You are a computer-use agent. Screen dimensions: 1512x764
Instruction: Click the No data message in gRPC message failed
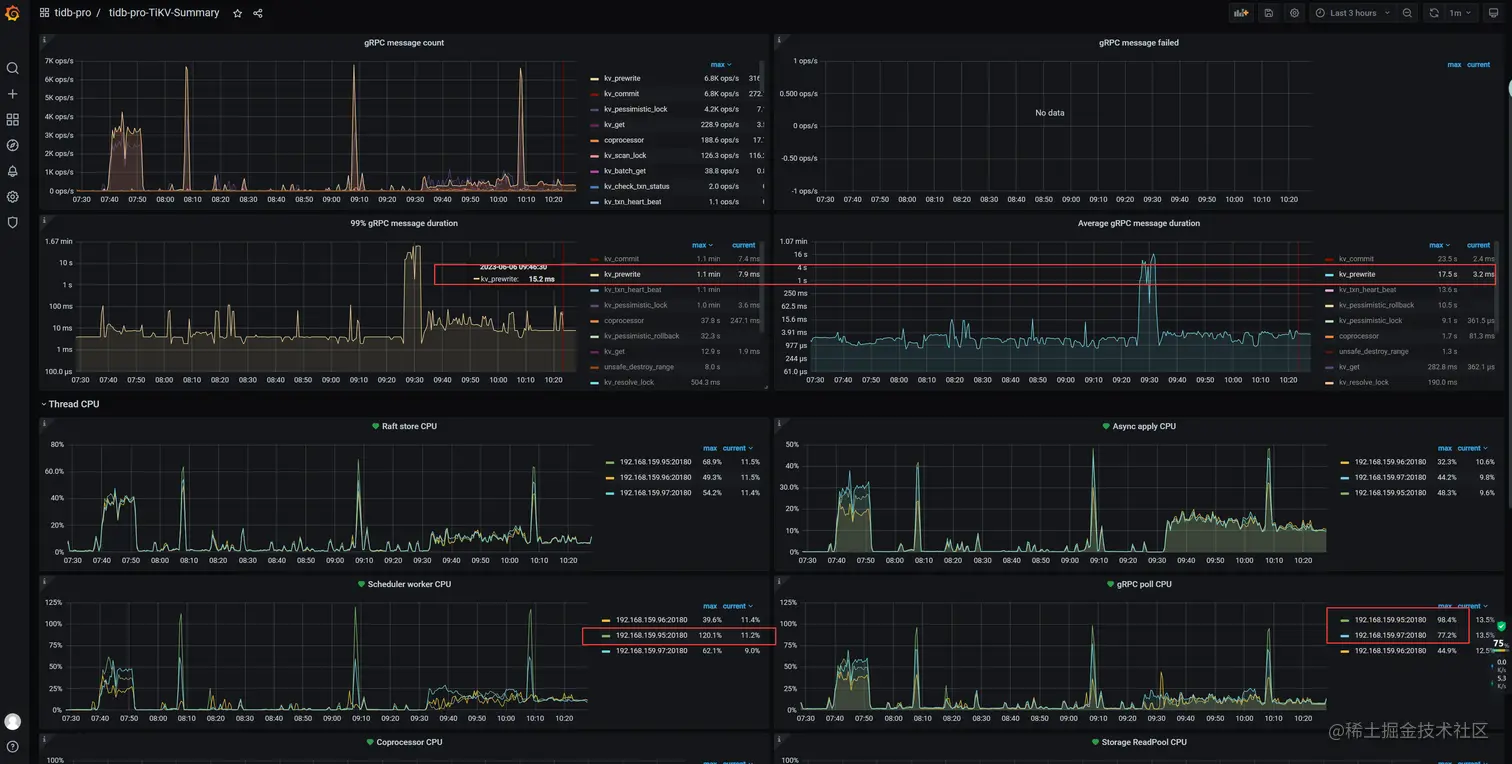tap(1049, 113)
